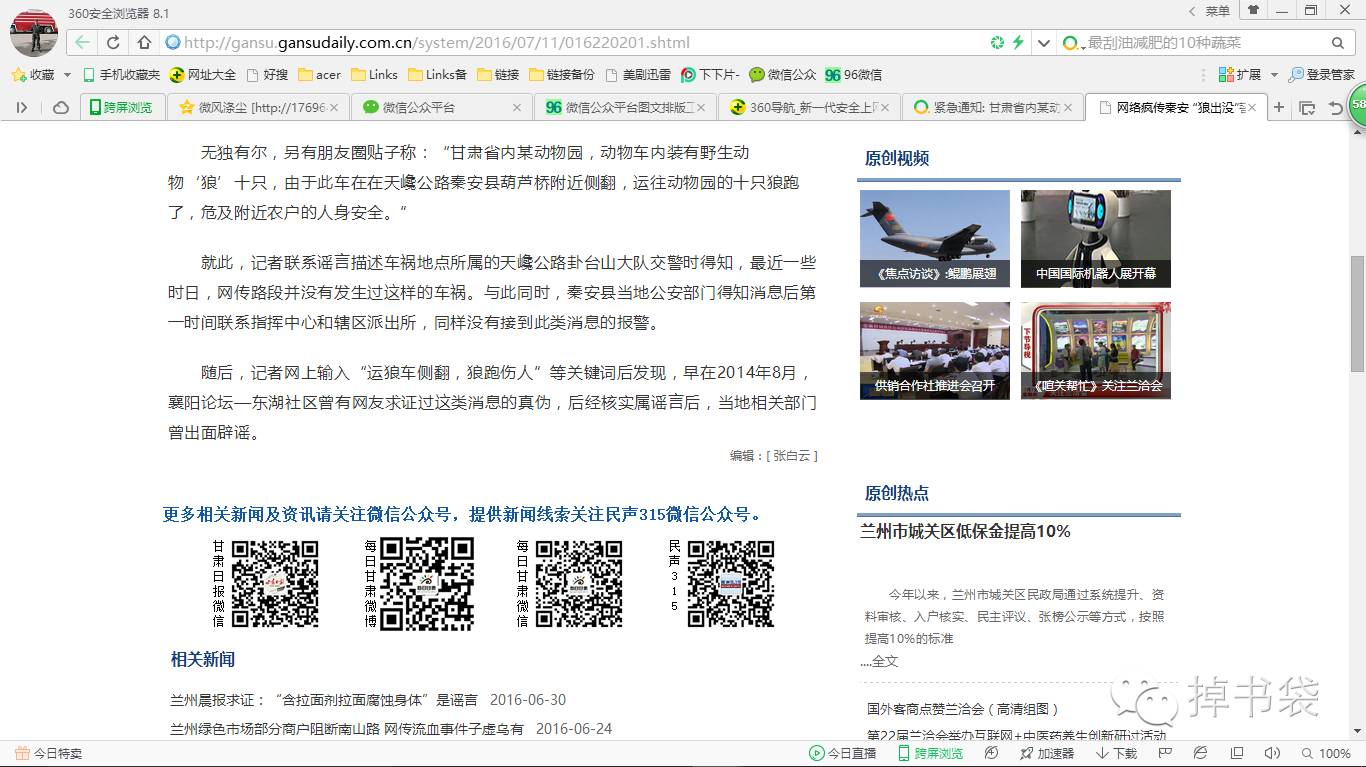Open 兰州市城关区低保金提高10% headline
This screenshot has height=767, width=1366.
(x=965, y=531)
